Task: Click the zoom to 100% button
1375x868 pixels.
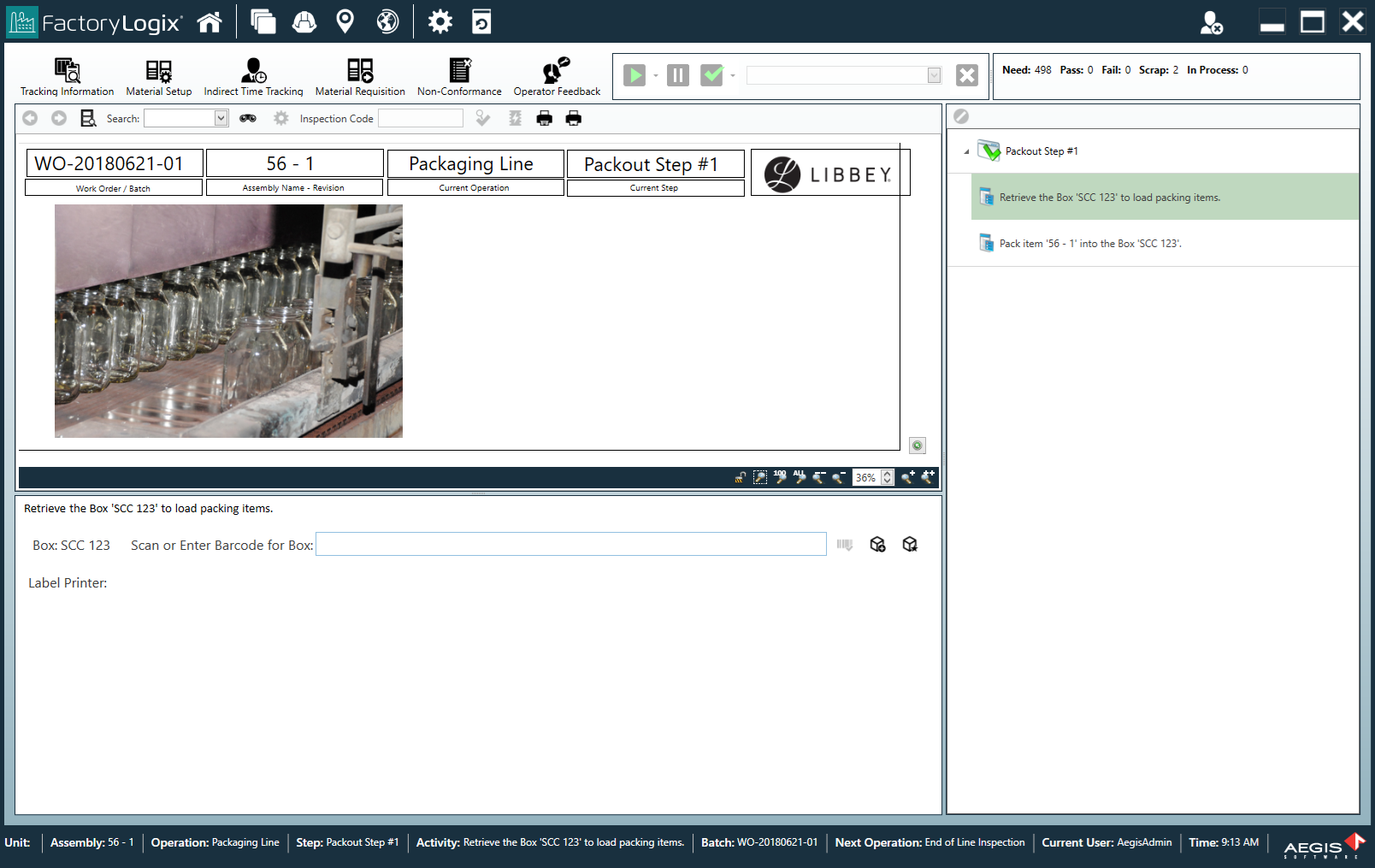Action: pos(780,477)
